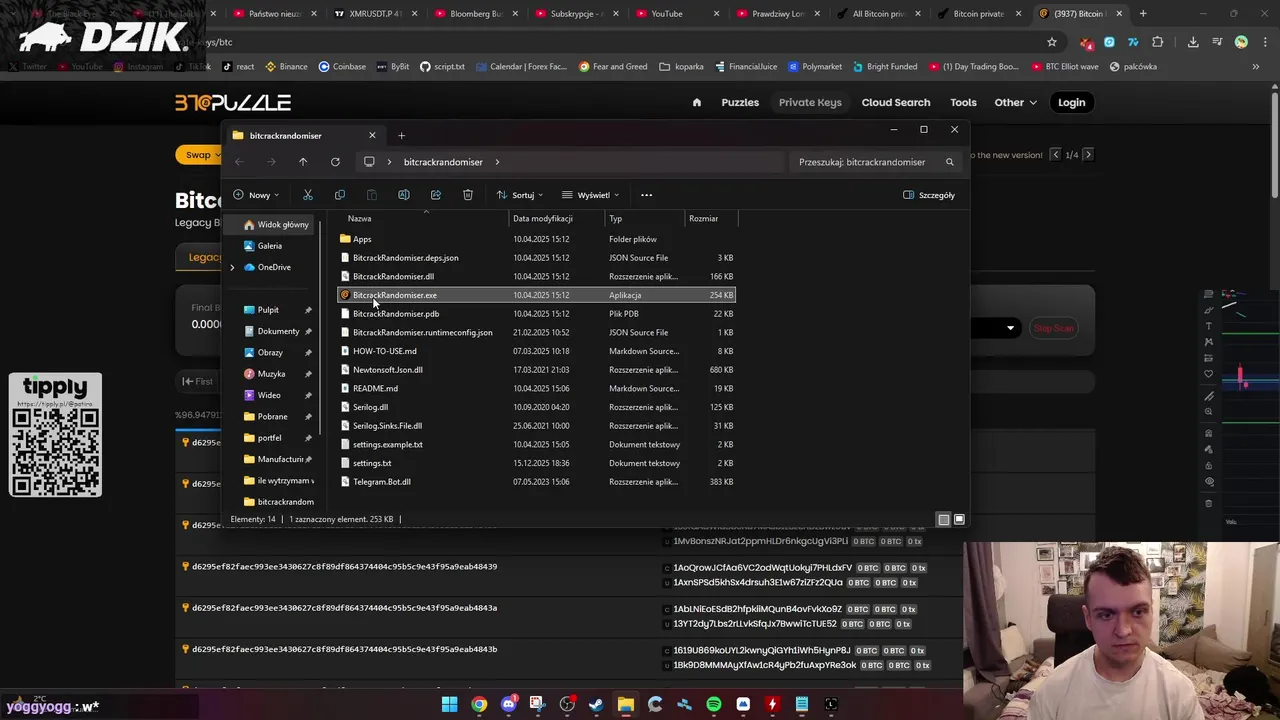Viewport: 1280px width, 720px height.
Task: Open Chrome downloads icon
Action: (x=1193, y=42)
